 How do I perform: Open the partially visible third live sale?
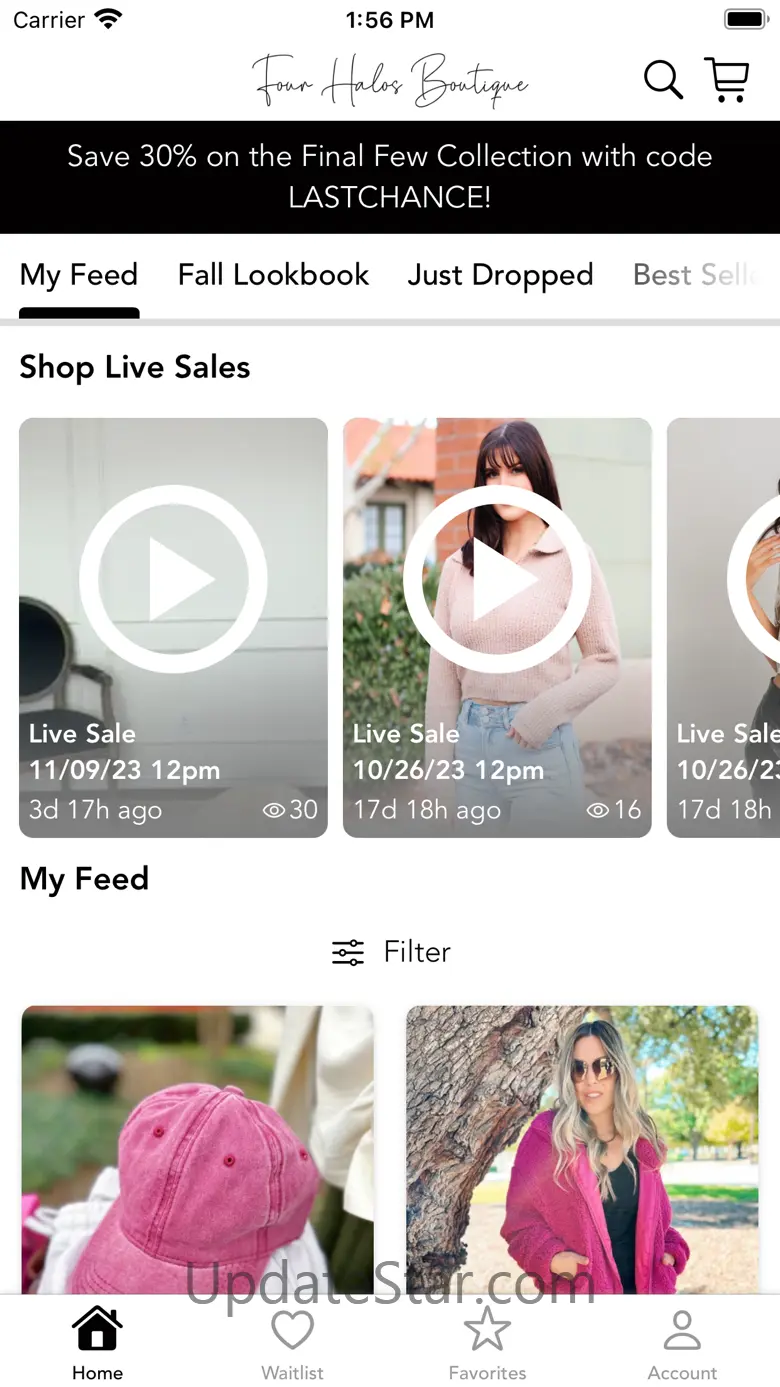point(724,627)
